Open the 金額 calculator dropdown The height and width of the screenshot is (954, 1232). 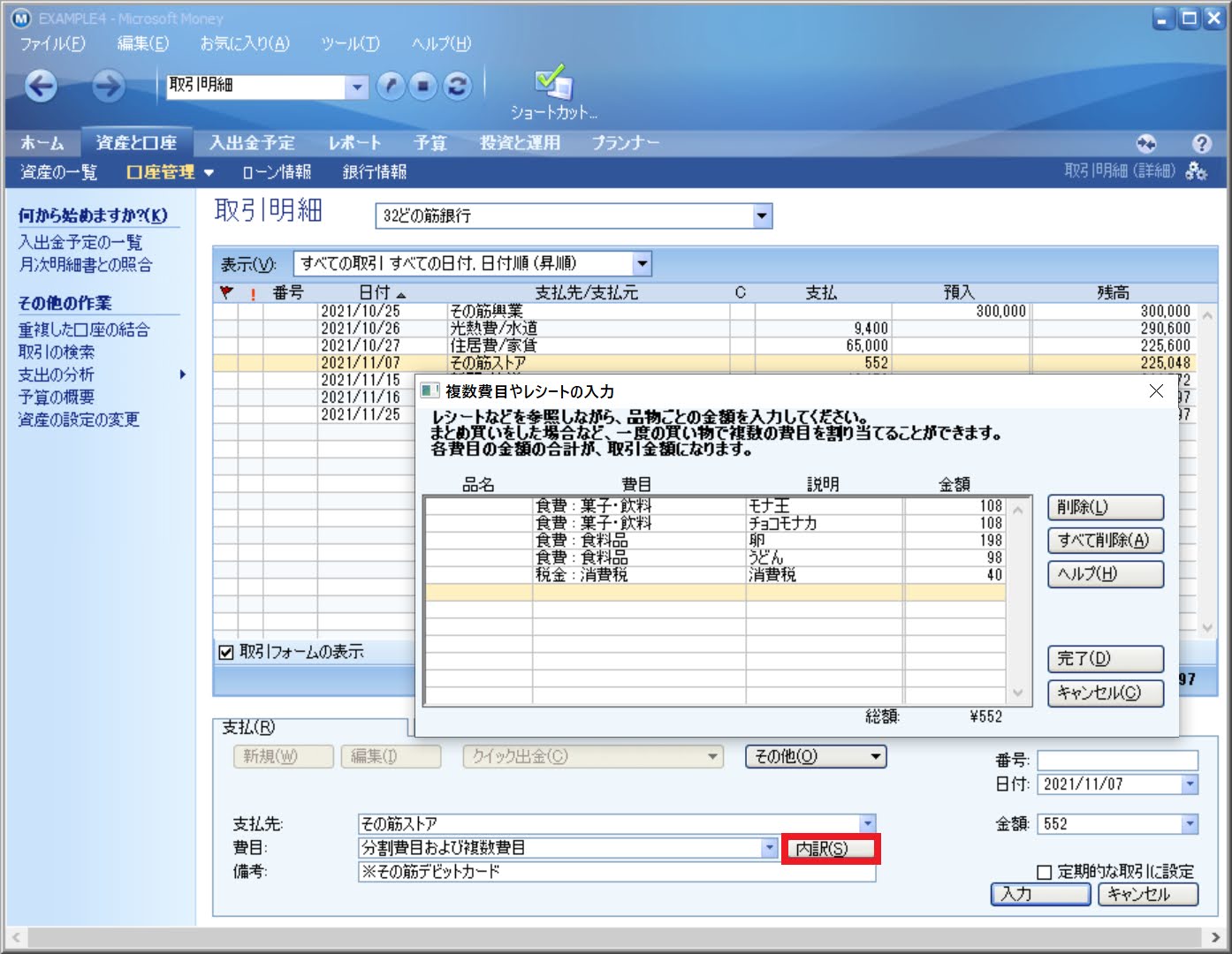point(1190,824)
